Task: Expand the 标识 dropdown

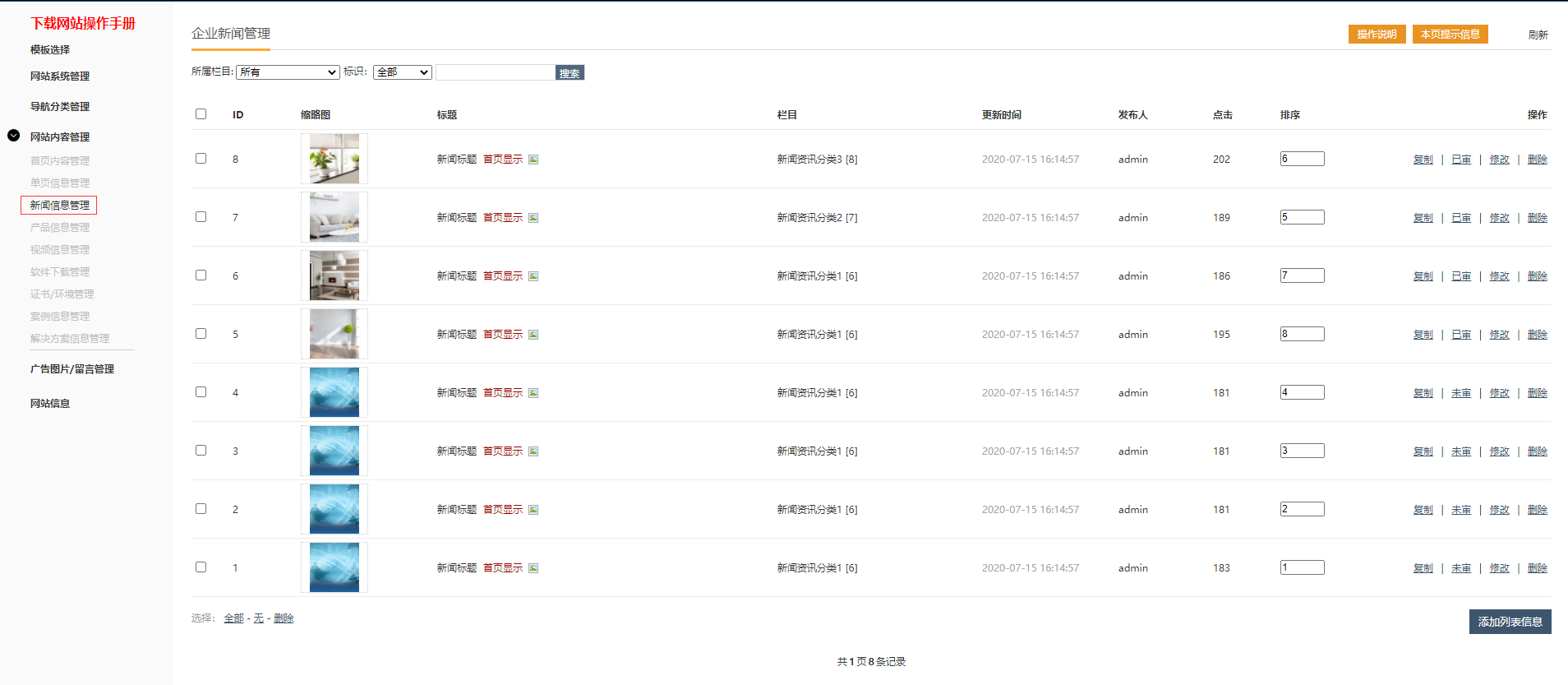Action: pyautogui.click(x=403, y=72)
